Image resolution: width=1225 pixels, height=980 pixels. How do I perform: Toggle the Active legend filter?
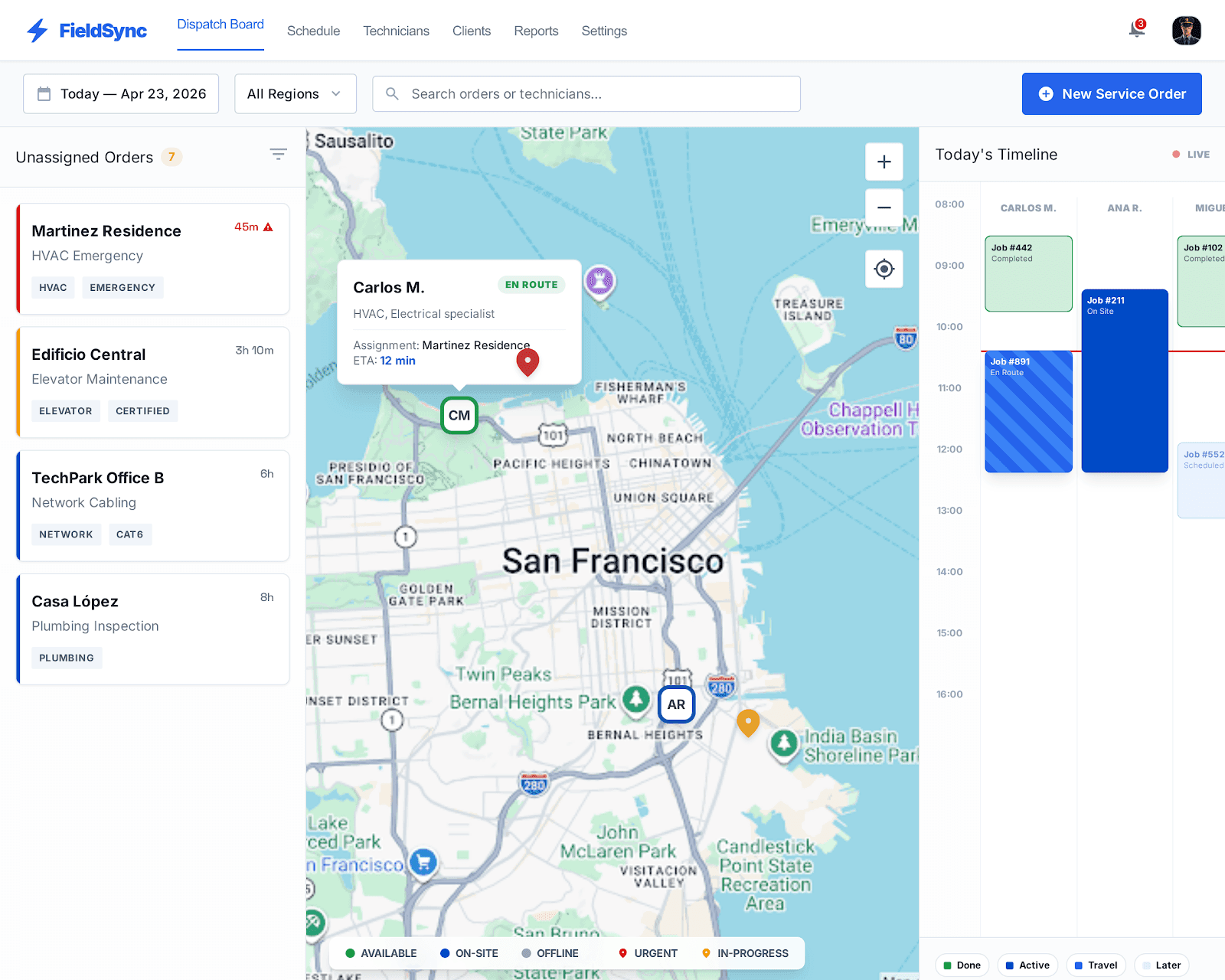[1027, 965]
